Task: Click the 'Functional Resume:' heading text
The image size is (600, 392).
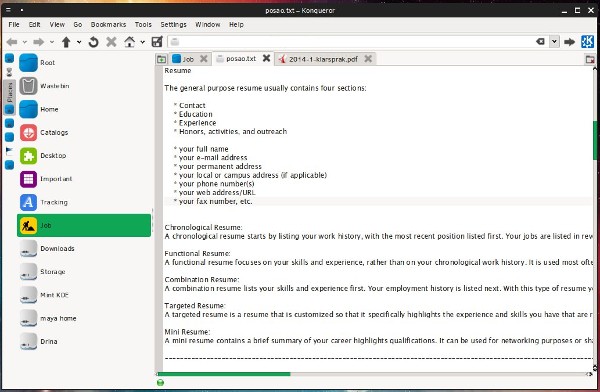Action: (x=197, y=253)
